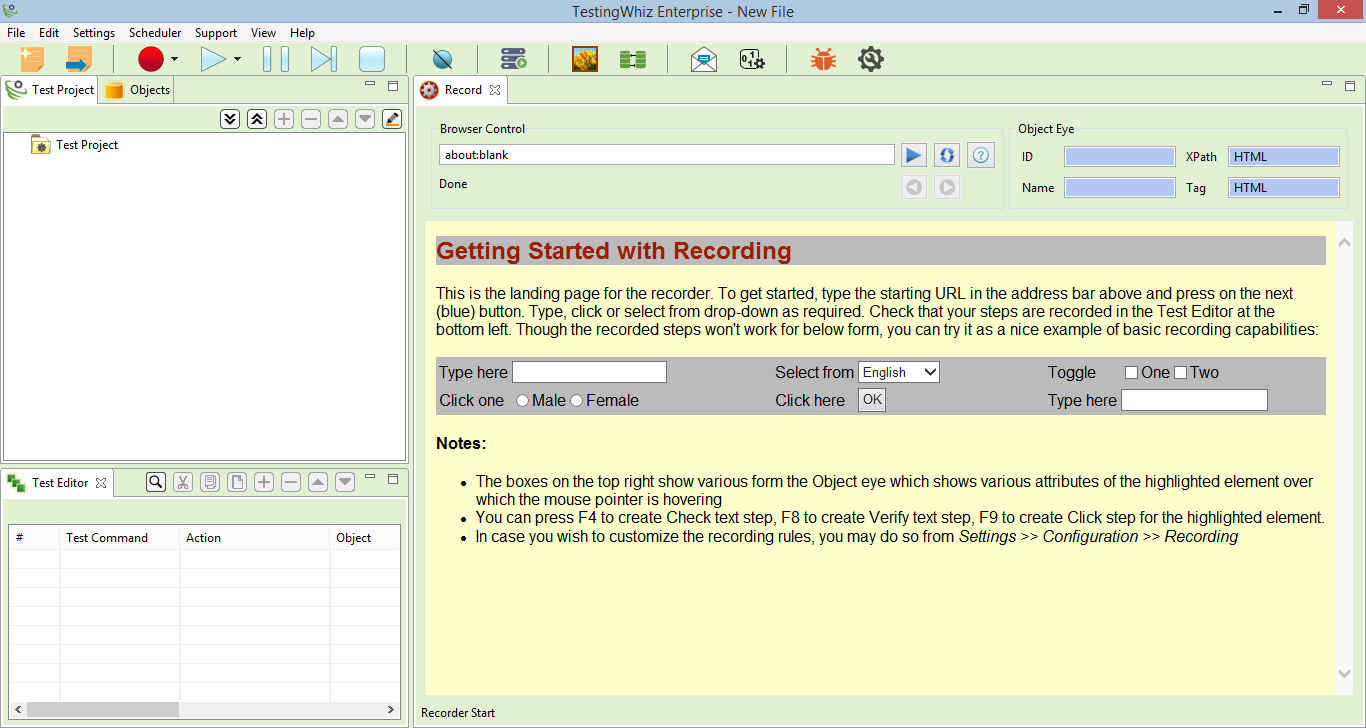The height and width of the screenshot is (728, 1366).
Task: Open the English language dropdown
Action: [899, 372]
